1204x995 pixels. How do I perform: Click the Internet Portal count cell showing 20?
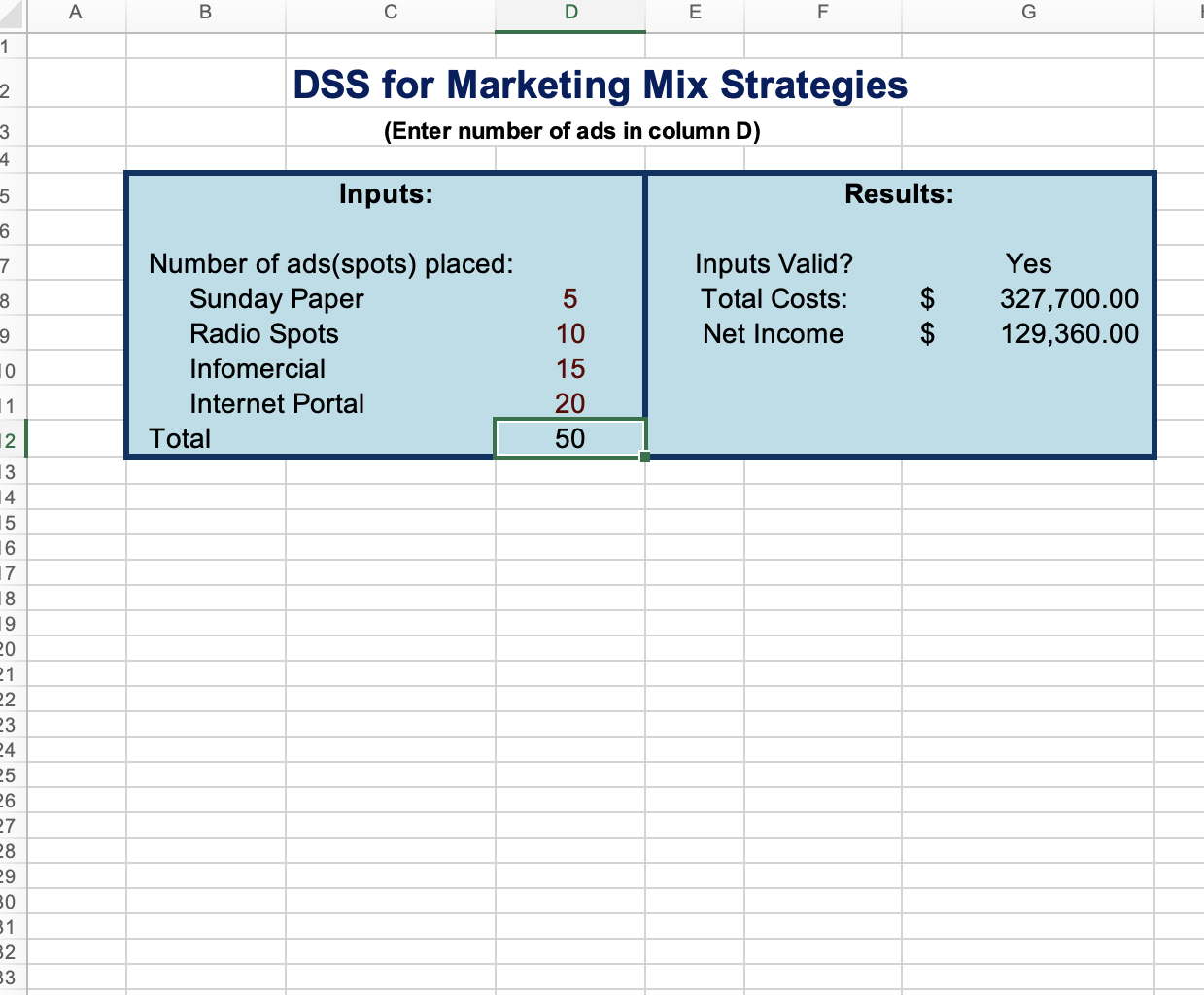[x=569, y=403]
